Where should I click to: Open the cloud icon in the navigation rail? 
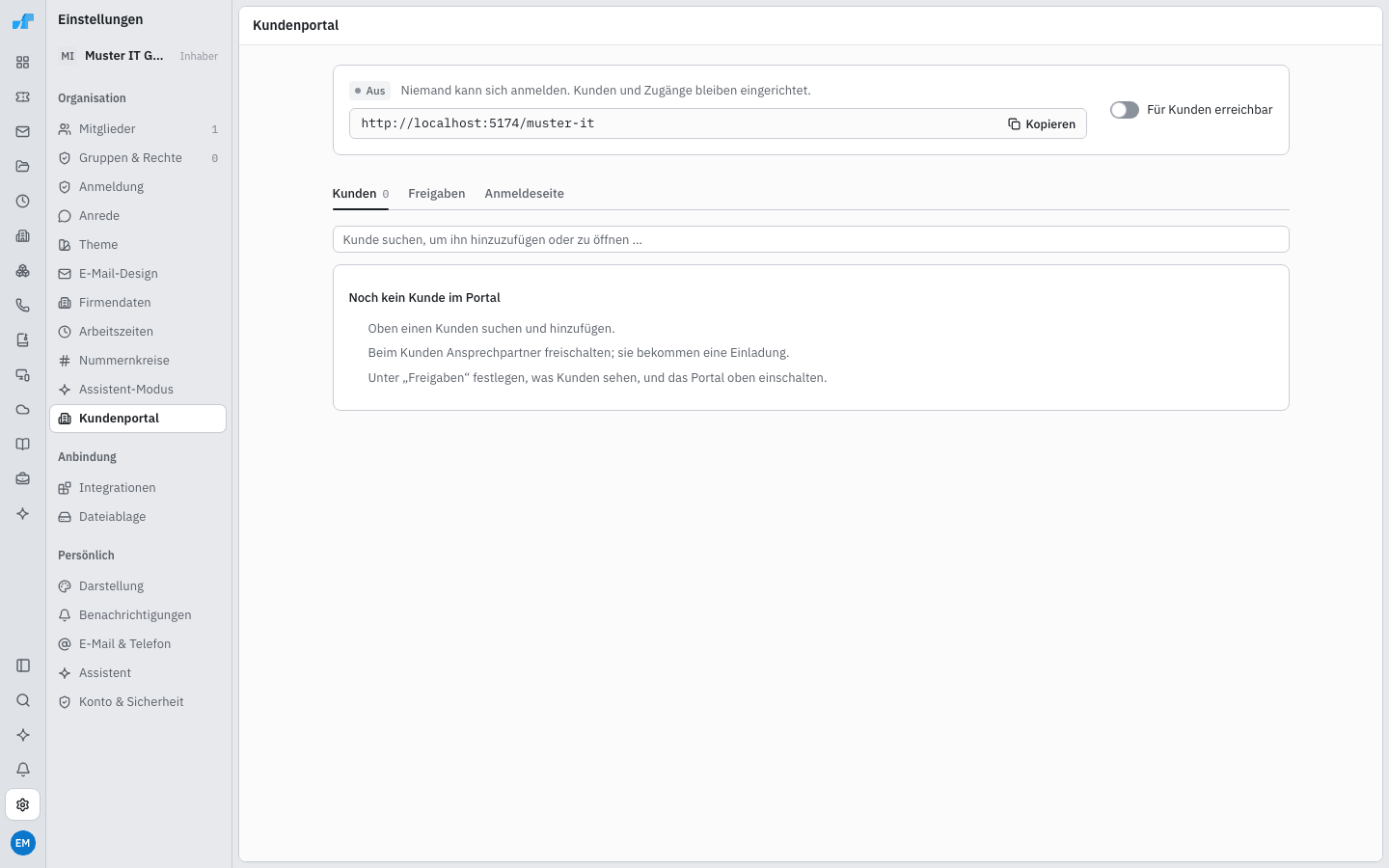[23, 410]
